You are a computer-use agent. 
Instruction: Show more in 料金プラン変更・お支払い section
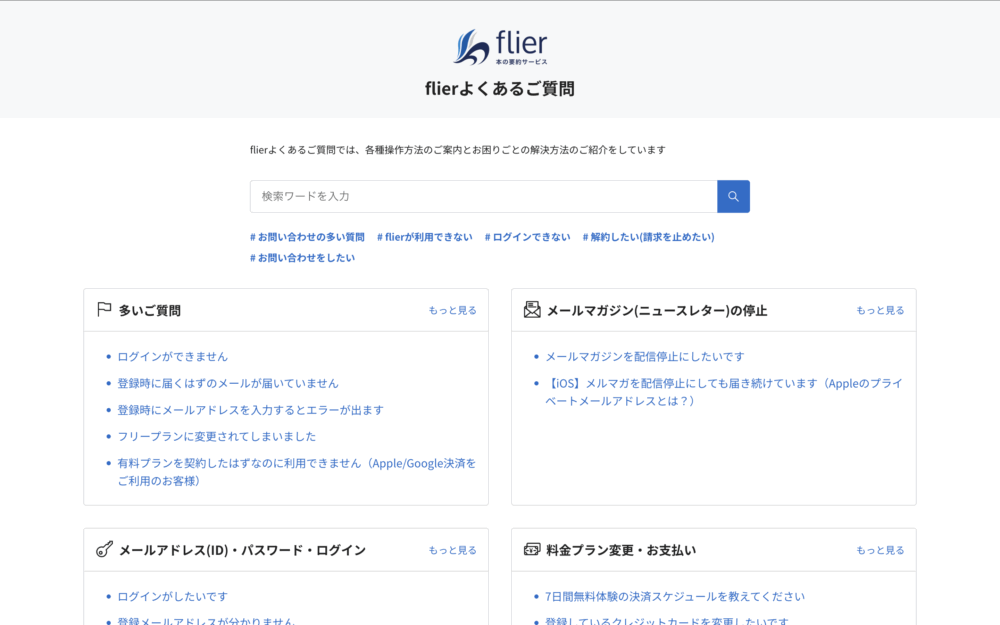[x=880, y=551]
